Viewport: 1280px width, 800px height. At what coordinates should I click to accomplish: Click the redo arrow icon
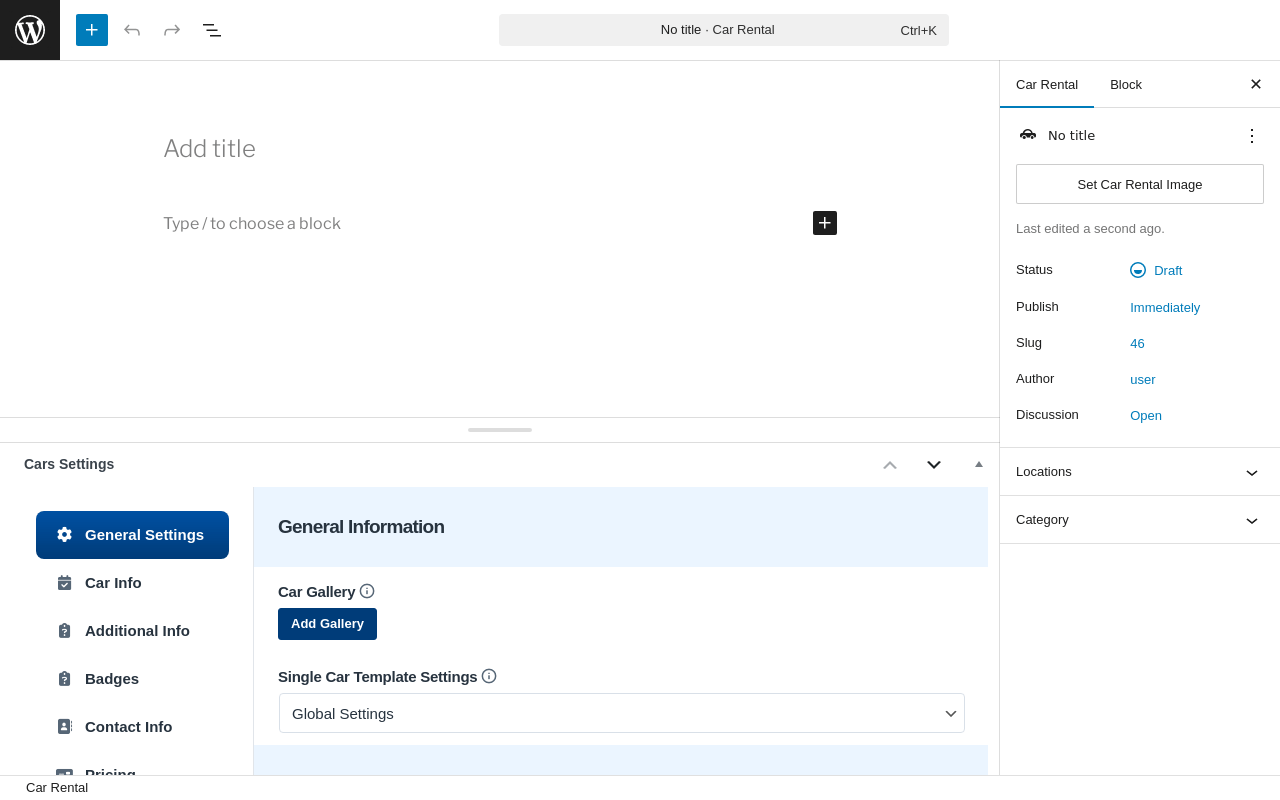pos(172,30)
